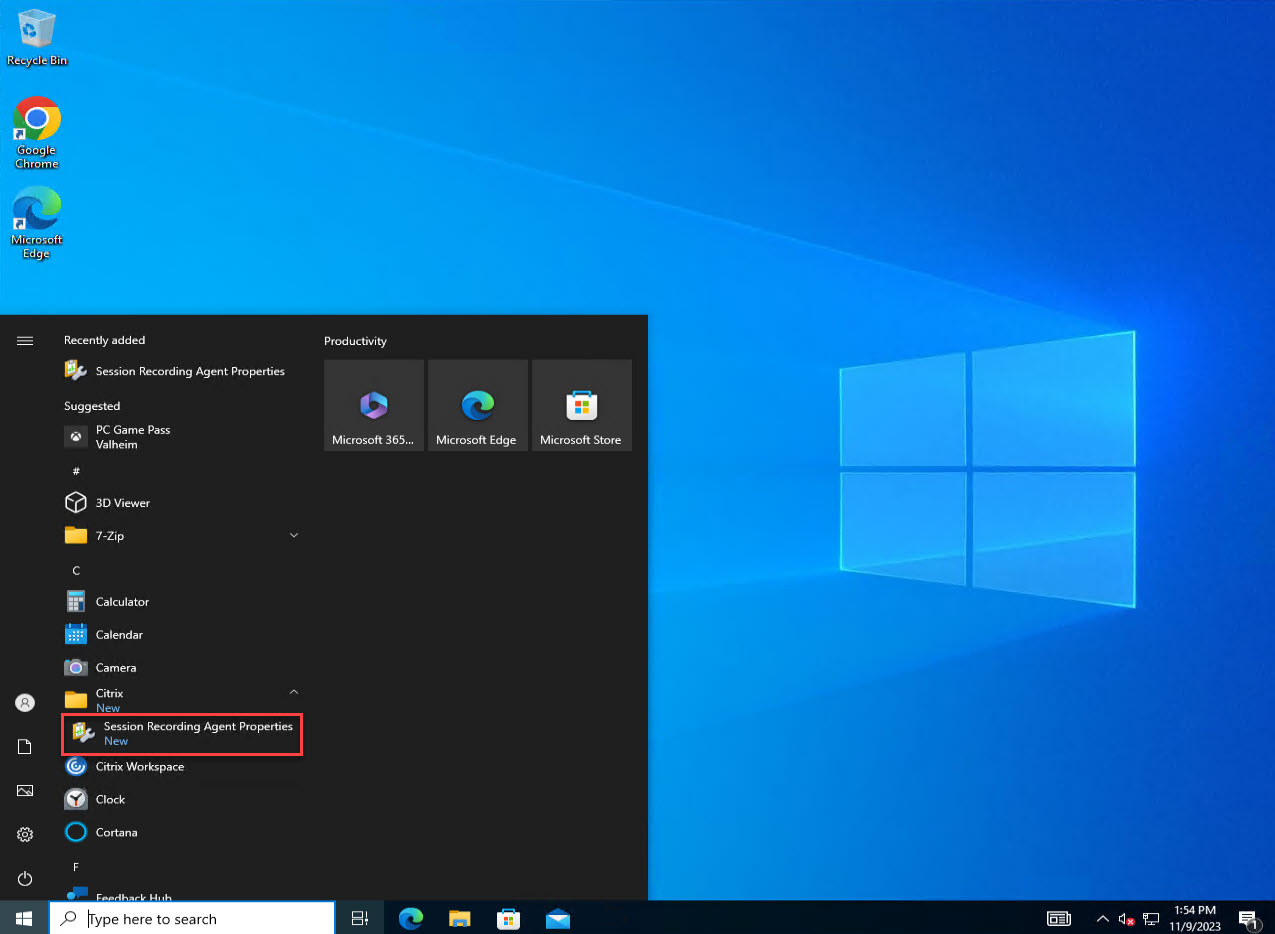Image resolution: width=1275 pixels, height=934 pixels.
Task: Start Cortana
Action: click(x=115, y=832)
